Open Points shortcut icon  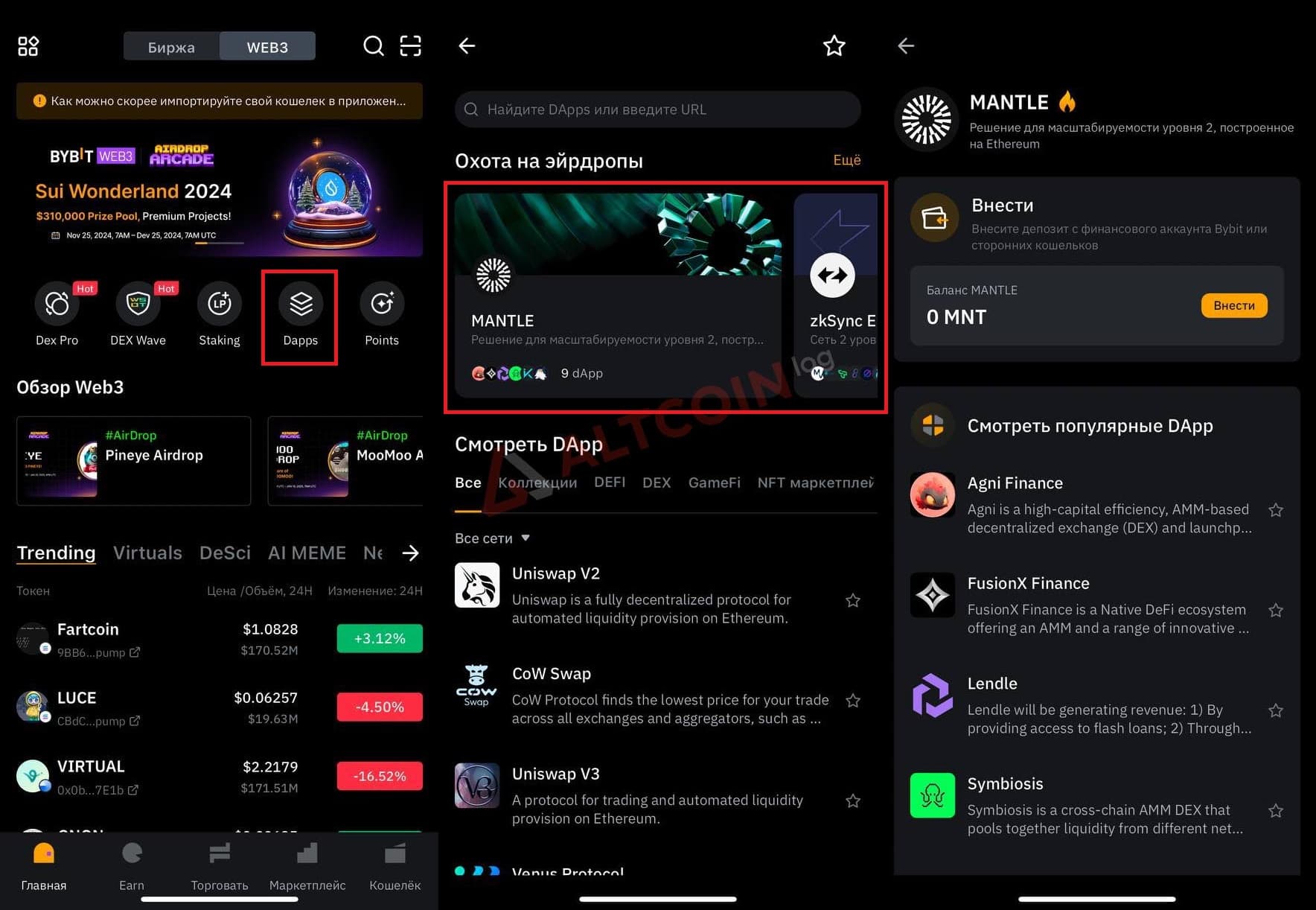(382, 304)
